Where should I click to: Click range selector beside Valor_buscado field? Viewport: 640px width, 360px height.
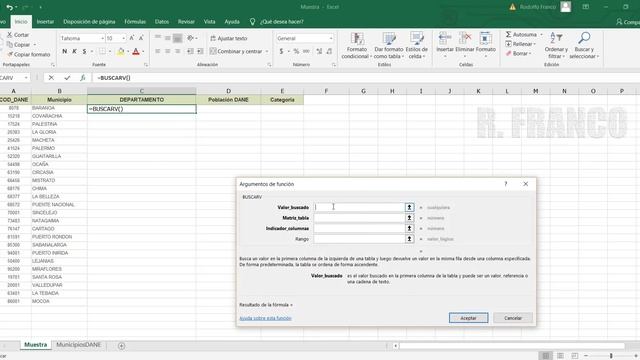point(409,207)
